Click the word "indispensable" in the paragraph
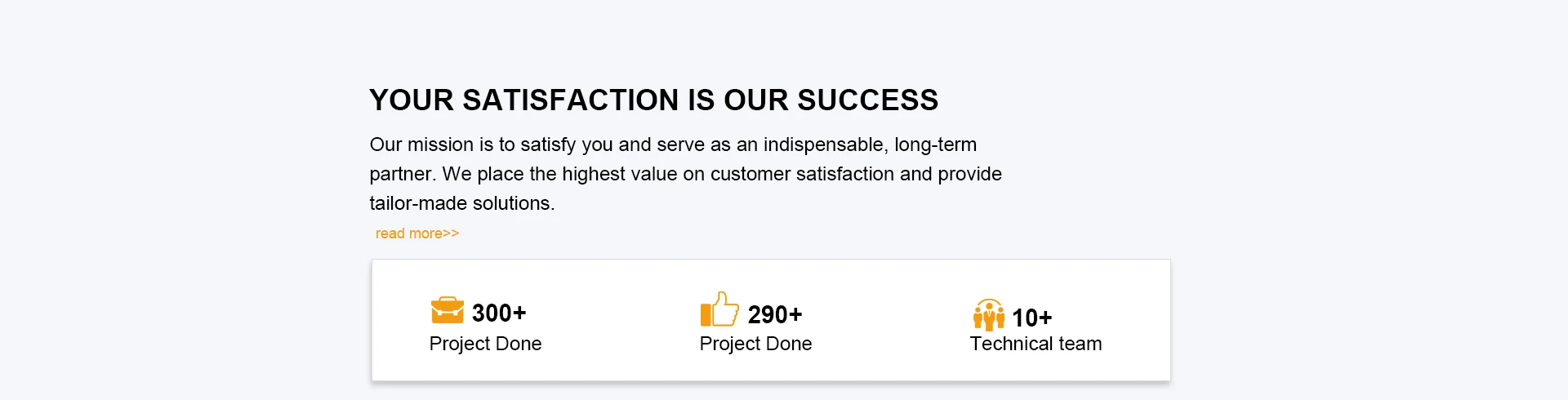This screenshot has width=1568, height=400. pyautogui.click(x=825, y=144)
